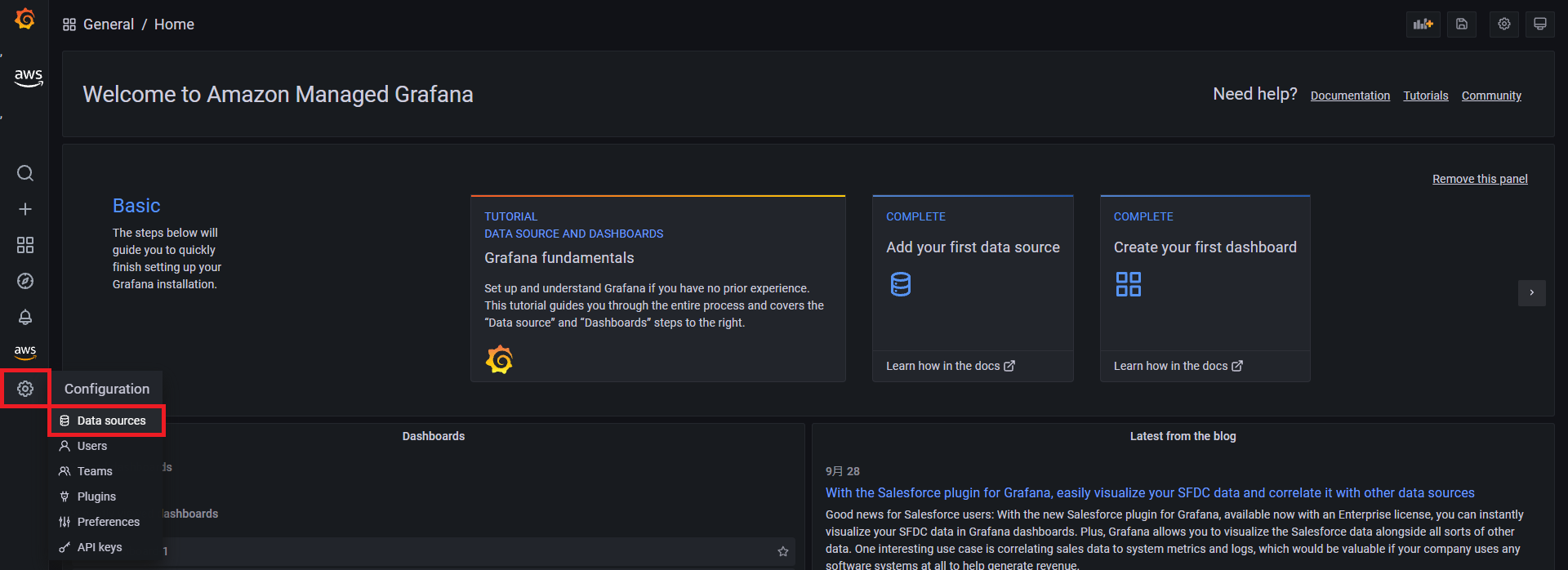
Task: Expand next setup cards with right chevron
Action: coord(1531,292)
